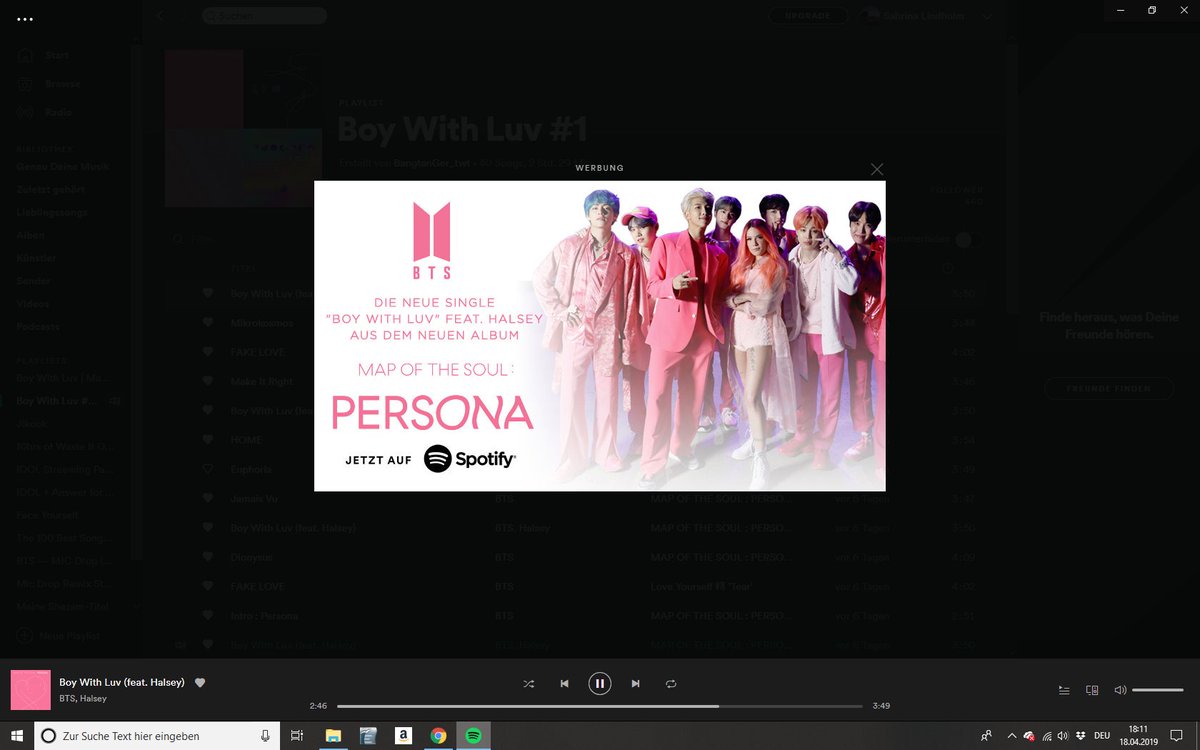The image size is (1200, 750).
Task: Open artist BTS in now-playing bar
Action: 68,698
